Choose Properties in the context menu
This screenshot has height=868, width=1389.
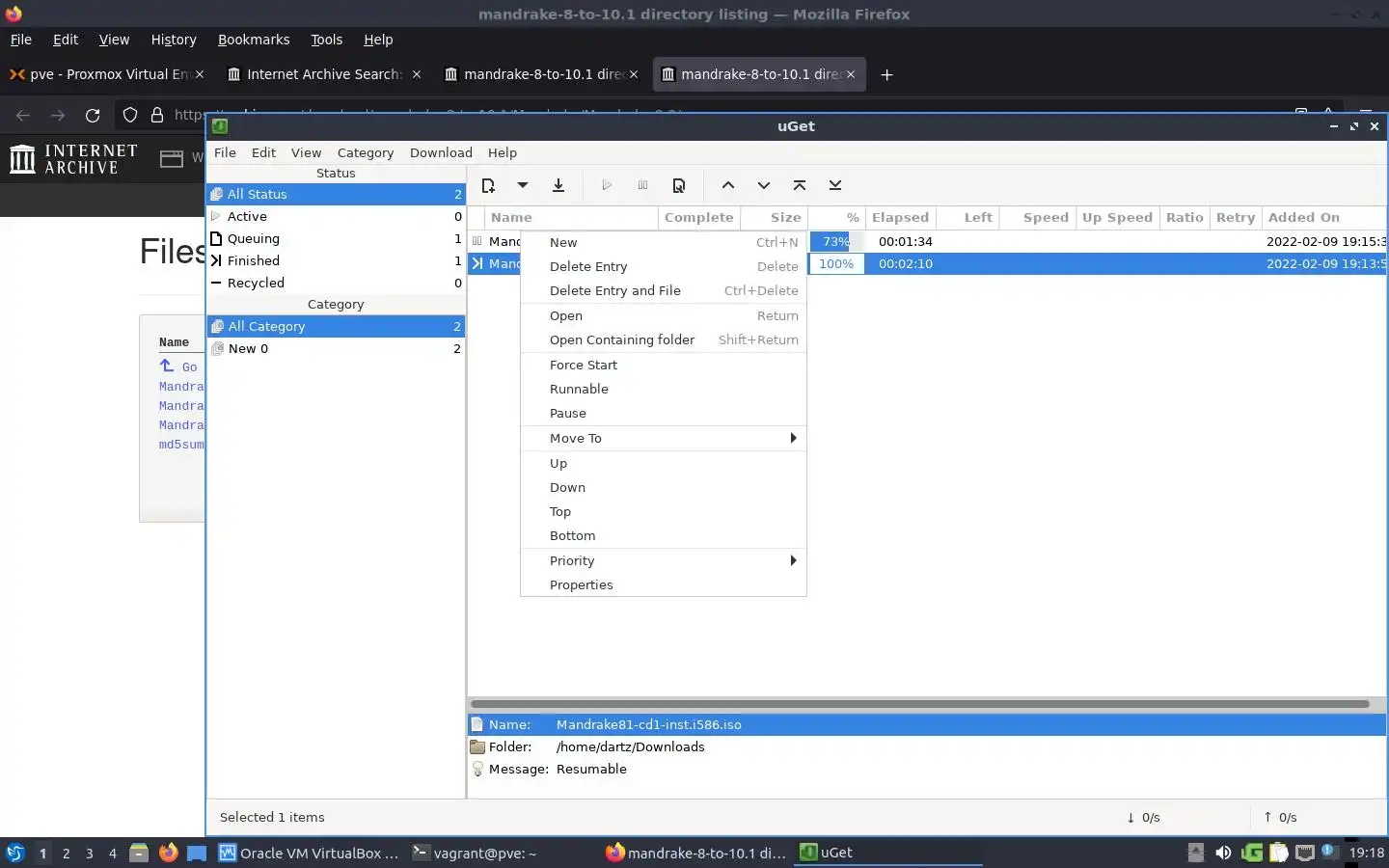pos(664,584)
